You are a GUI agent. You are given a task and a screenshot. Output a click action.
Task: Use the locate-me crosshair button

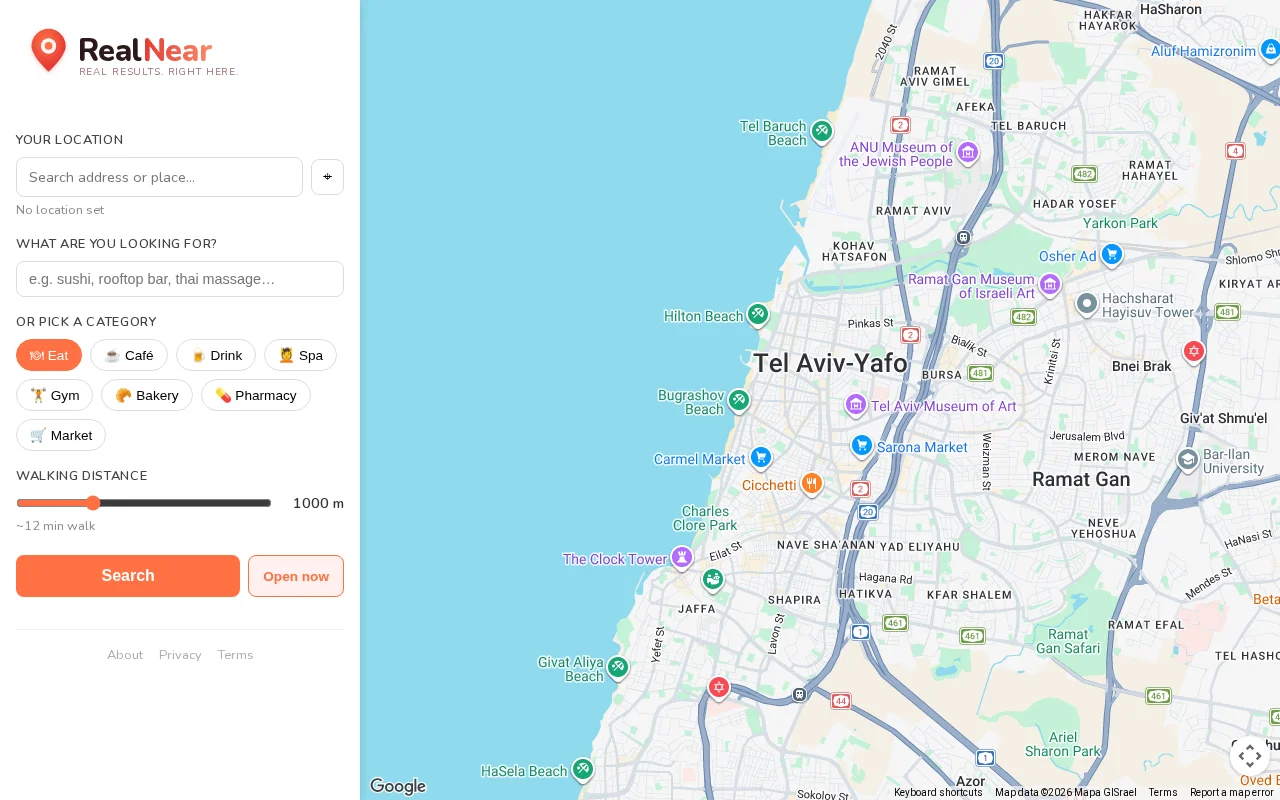327,177
